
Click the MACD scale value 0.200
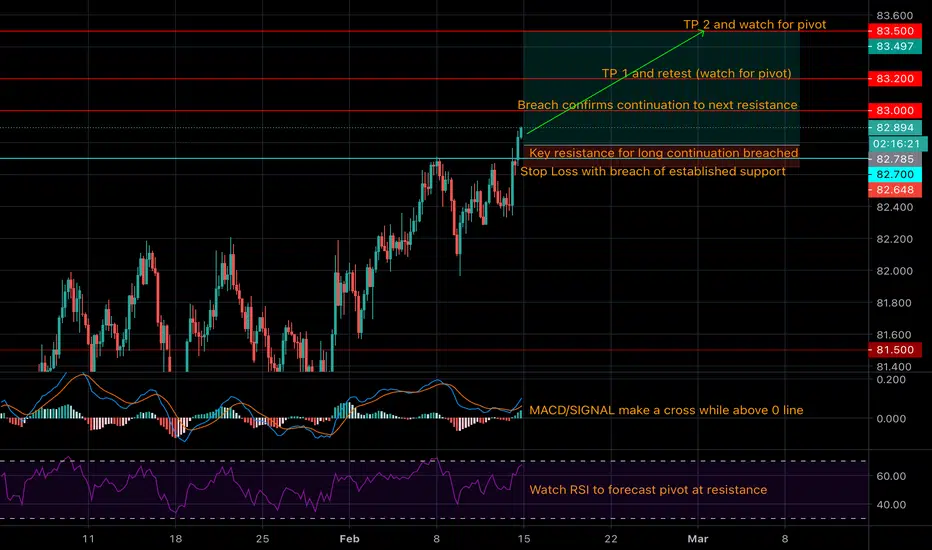891,380
